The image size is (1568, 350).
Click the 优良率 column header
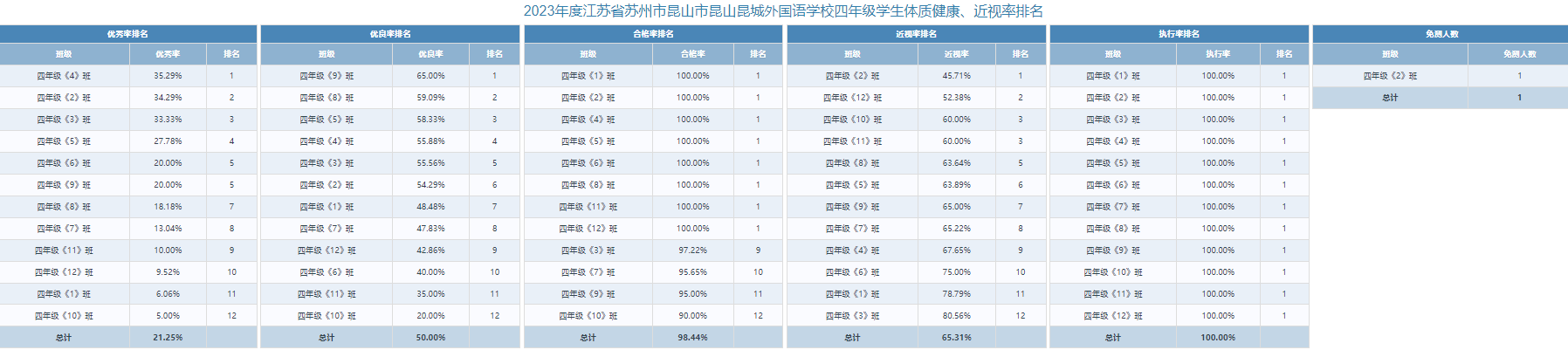point(430,54)
